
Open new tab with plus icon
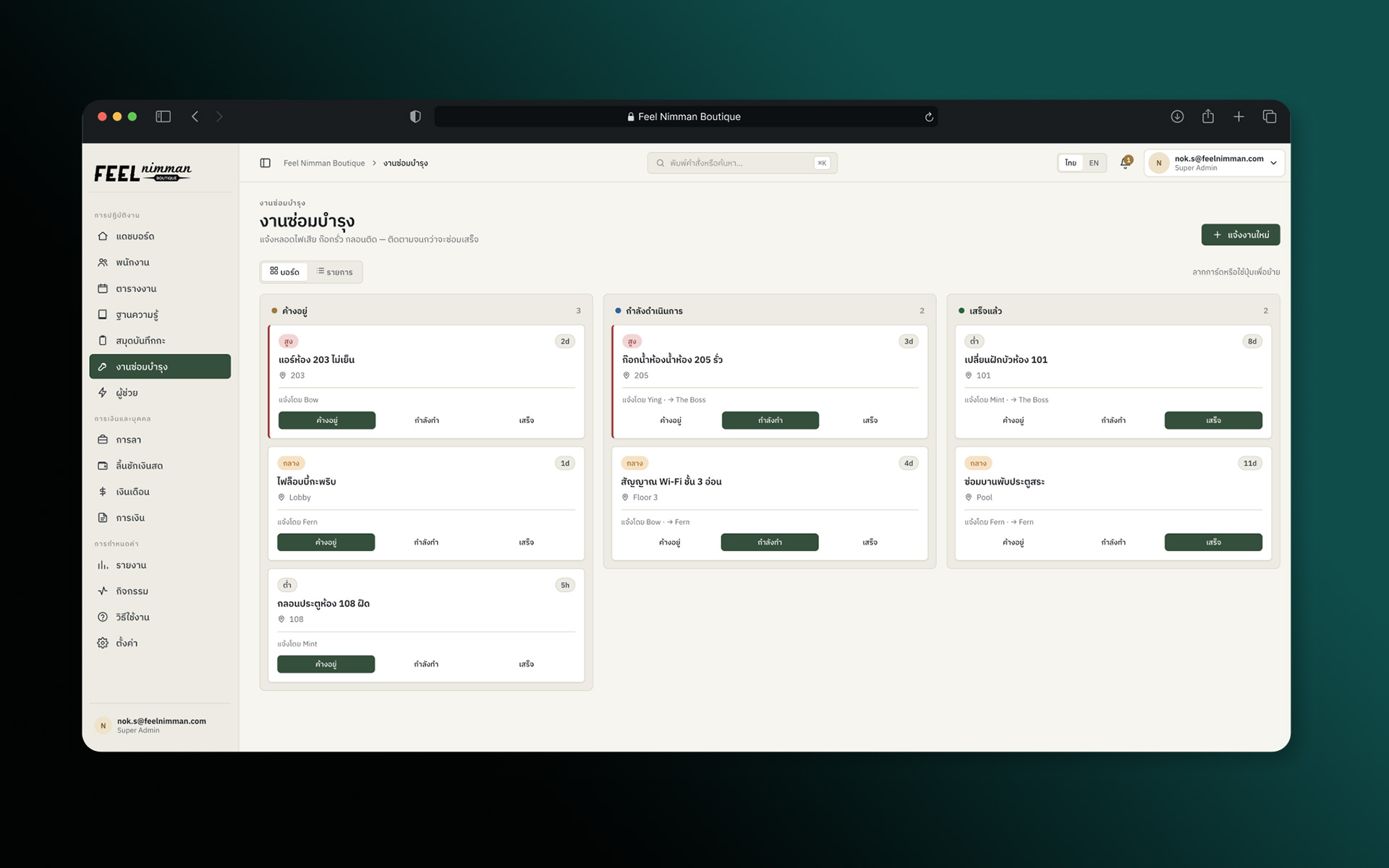point(1239,116)
